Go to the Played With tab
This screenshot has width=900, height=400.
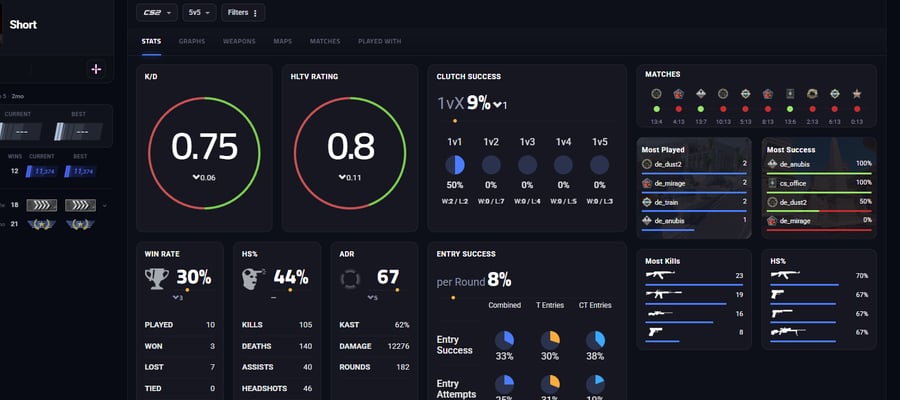[379, 42]
